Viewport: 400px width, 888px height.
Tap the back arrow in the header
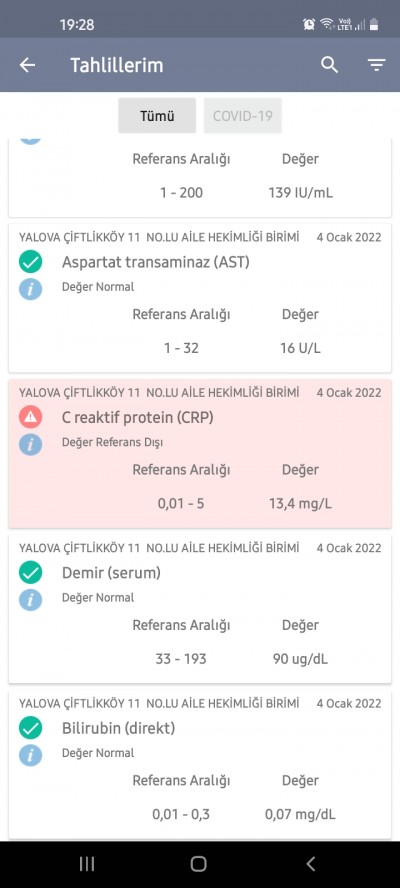pyautogui.click(x=27, y=65)
